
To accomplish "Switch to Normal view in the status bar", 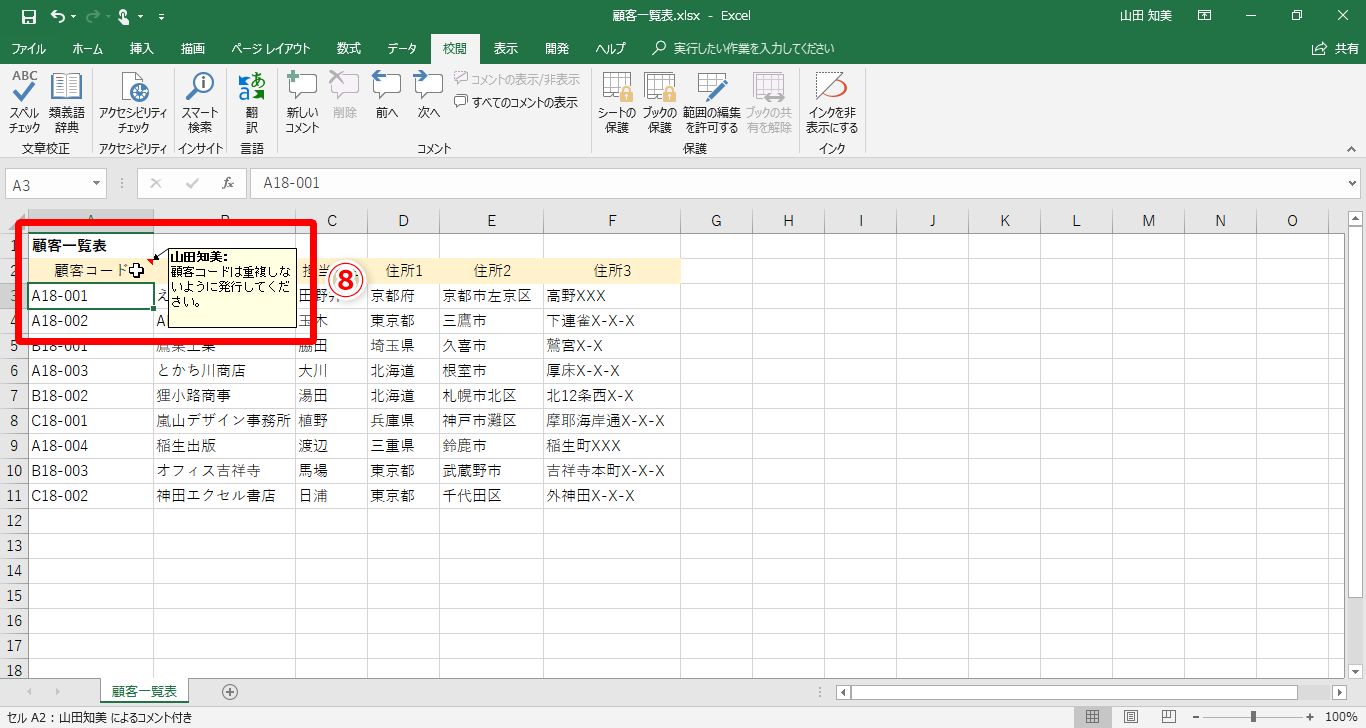I will (x=1093, y=717).
